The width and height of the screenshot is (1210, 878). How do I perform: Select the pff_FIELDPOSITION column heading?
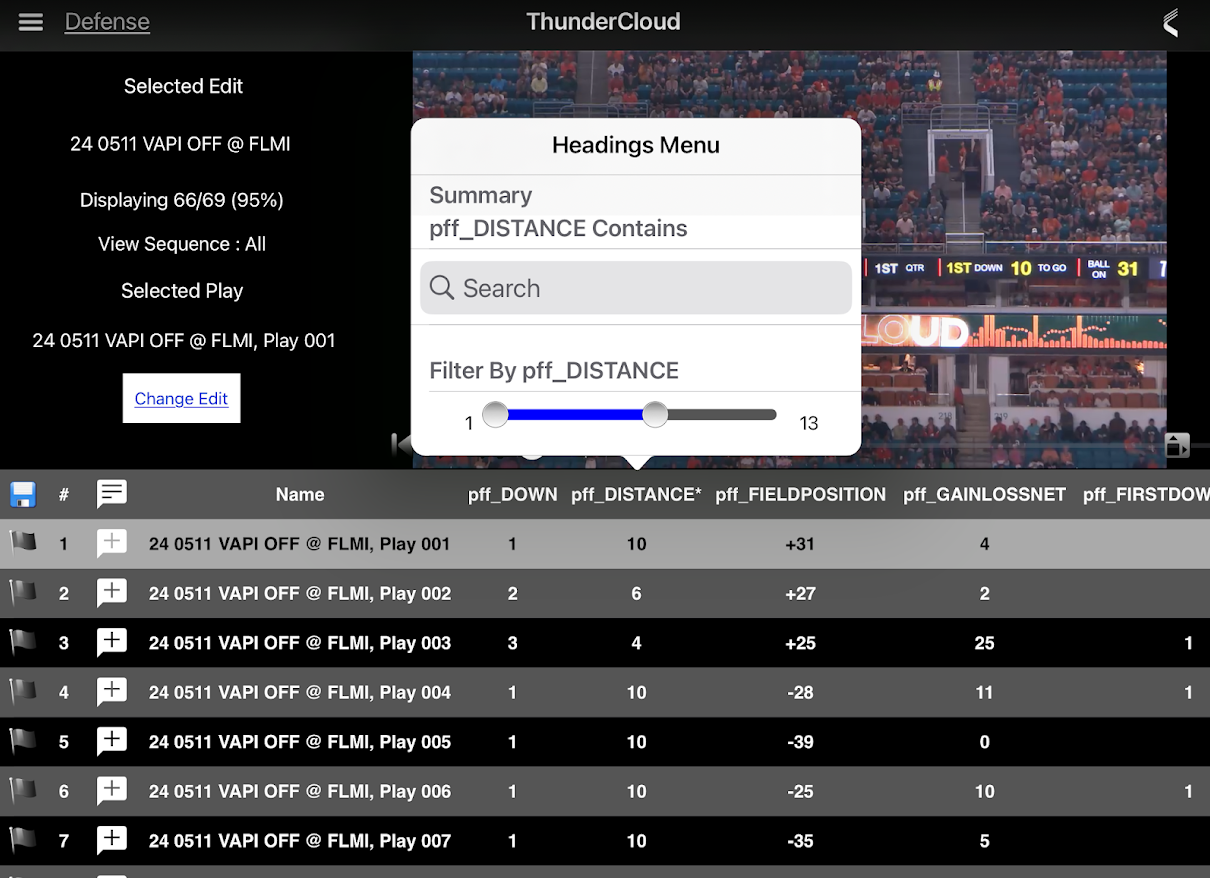pos(800,494)
